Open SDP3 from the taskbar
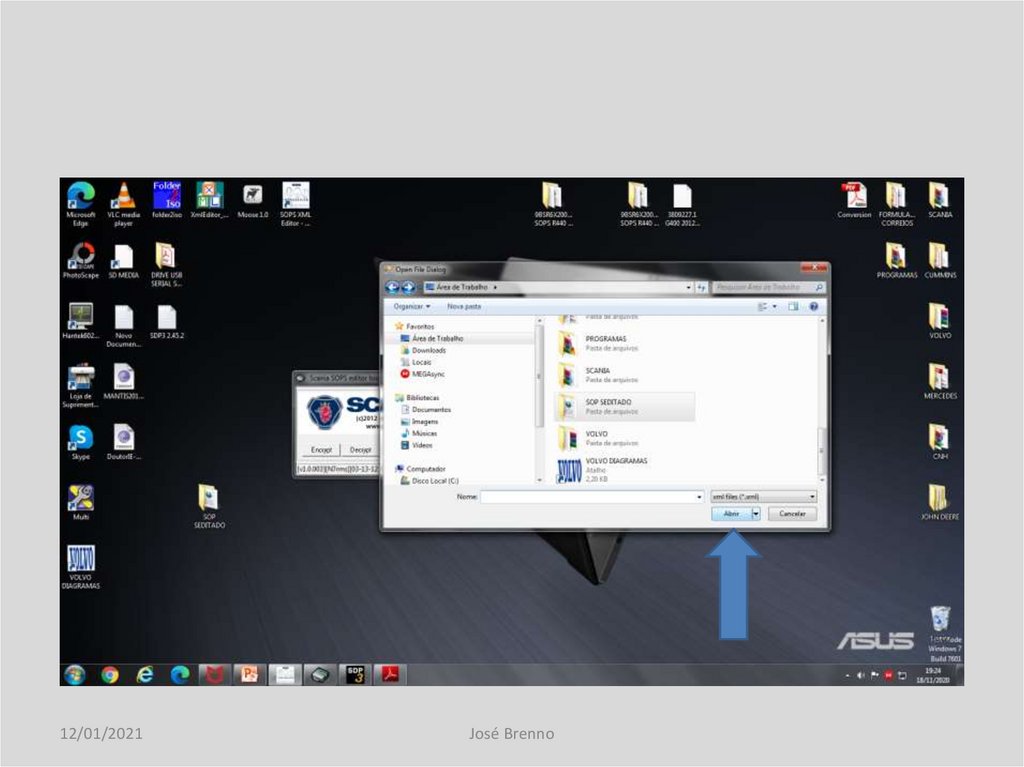The width and height of the screenshot is (1024, 767). pos(355,674)
